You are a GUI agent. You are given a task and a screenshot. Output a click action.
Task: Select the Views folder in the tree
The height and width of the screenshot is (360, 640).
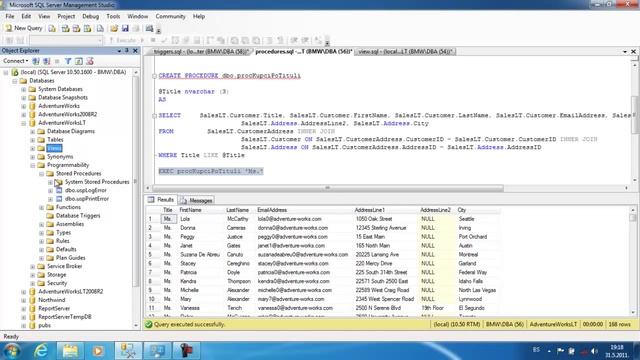54,148
